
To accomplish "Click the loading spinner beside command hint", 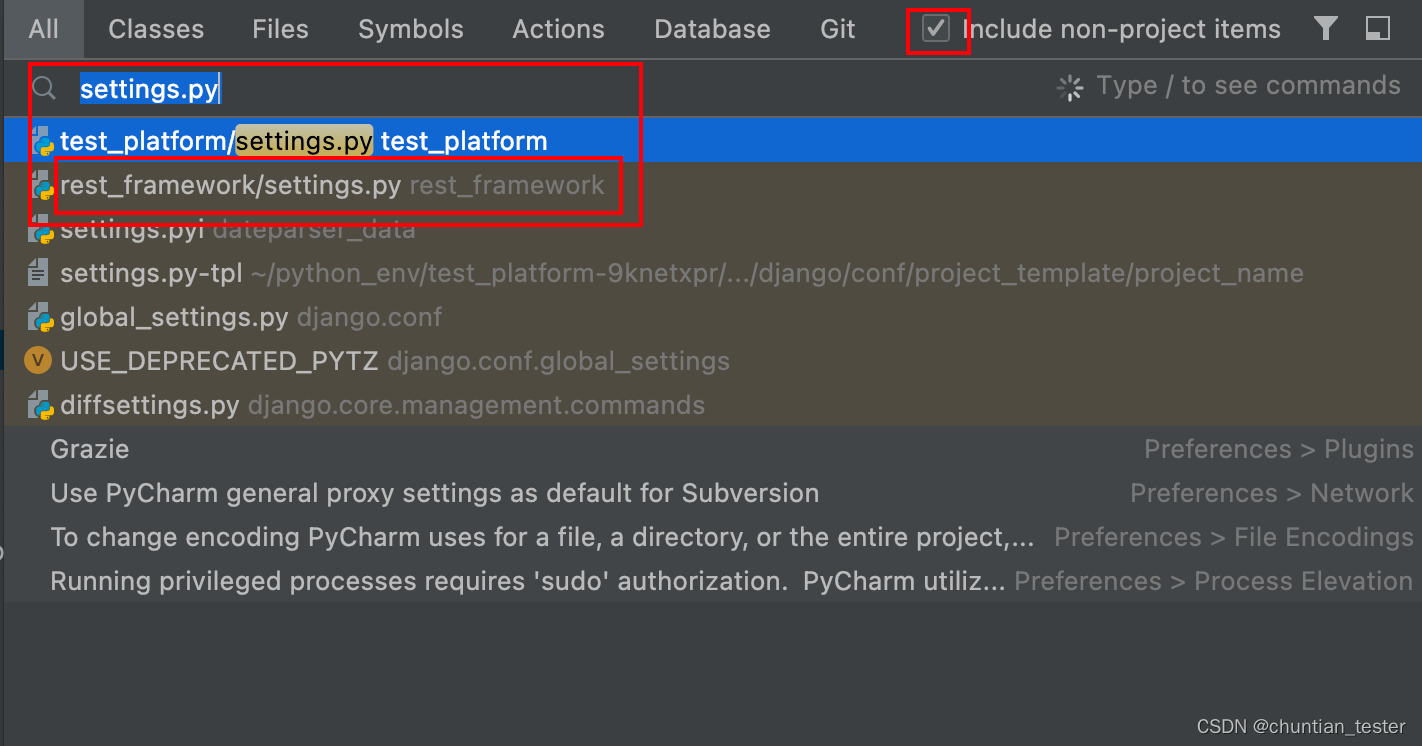I will click(1069, 87).
